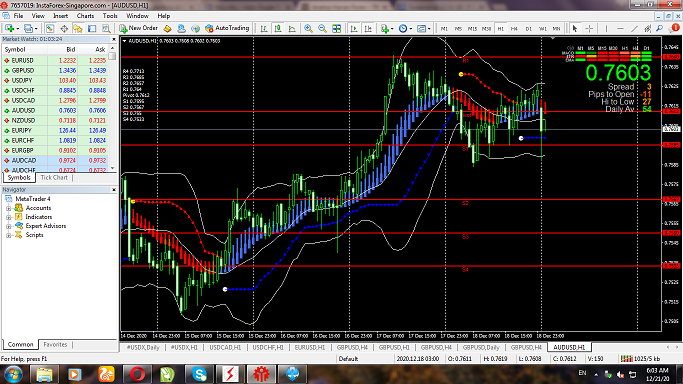Open the periods dropdown arrow
The image size is (683, 384).
tap(411, 29)
